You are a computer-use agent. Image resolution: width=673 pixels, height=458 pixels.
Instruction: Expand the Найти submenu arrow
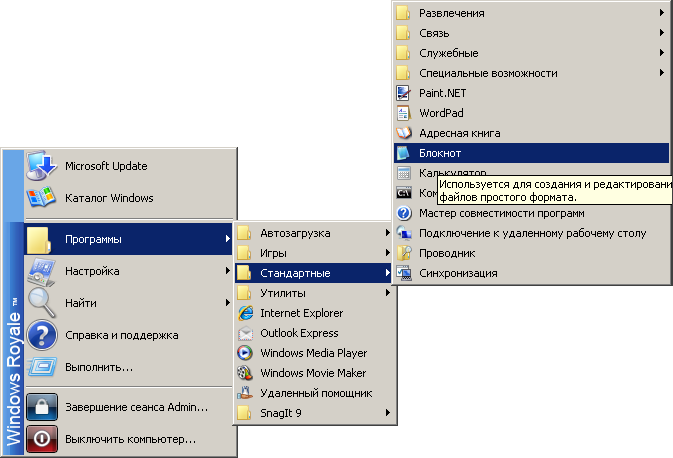[x=227, y=303]
